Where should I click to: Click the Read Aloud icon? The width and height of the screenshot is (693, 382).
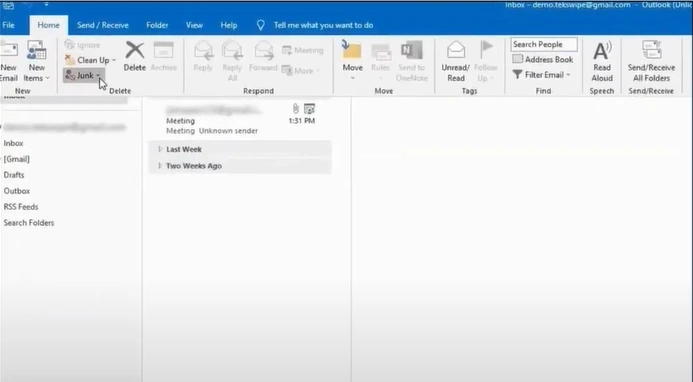point(602,50)
